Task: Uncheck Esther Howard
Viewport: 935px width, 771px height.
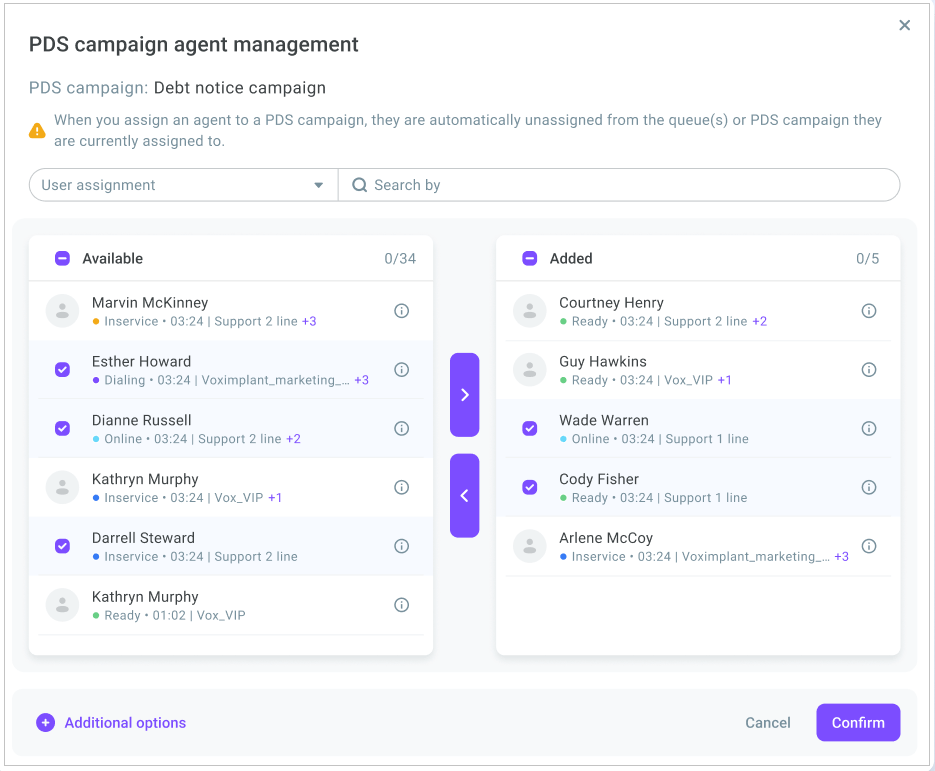Action: tap(62, 370)
